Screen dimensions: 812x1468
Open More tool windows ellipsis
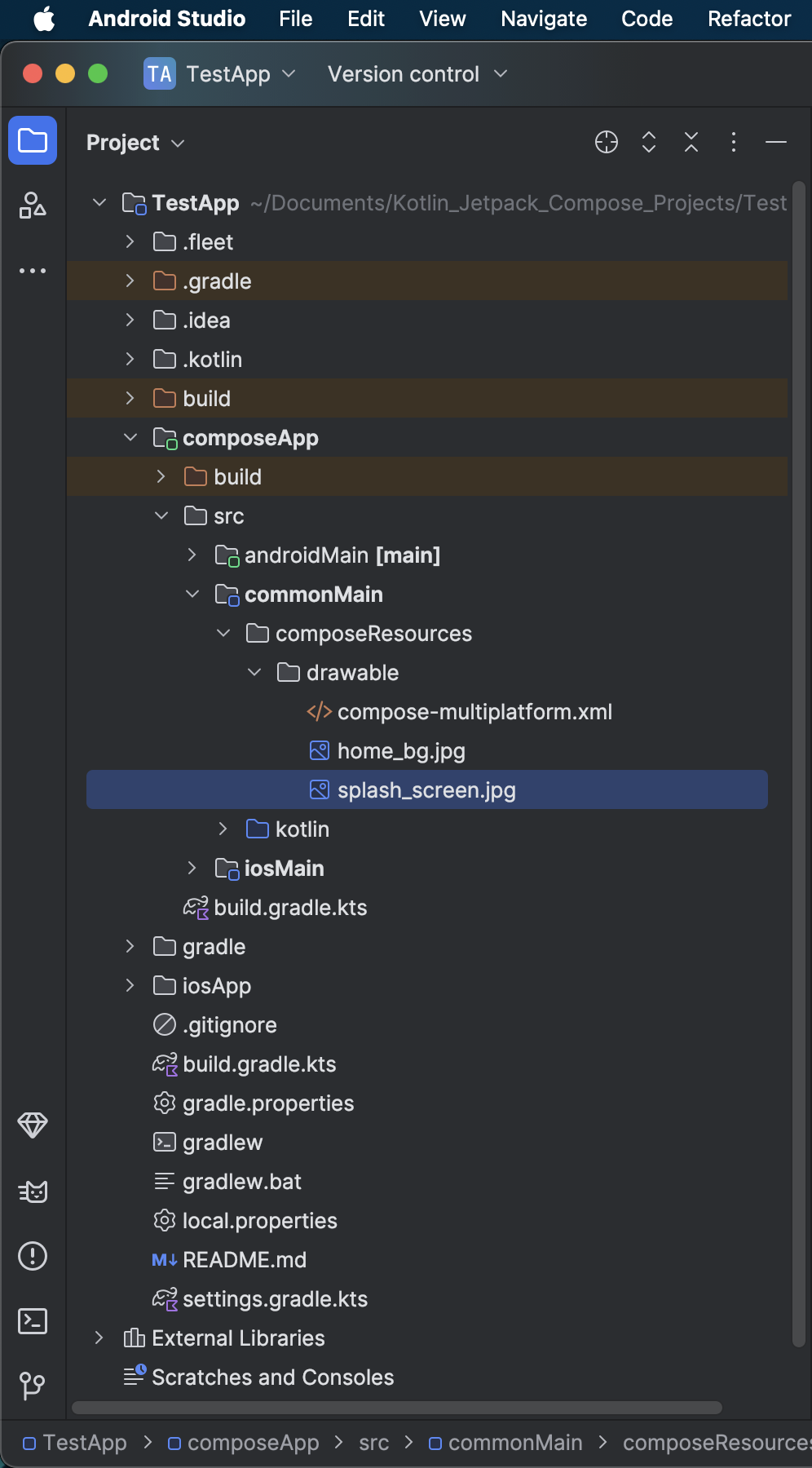tap(33, 271)
